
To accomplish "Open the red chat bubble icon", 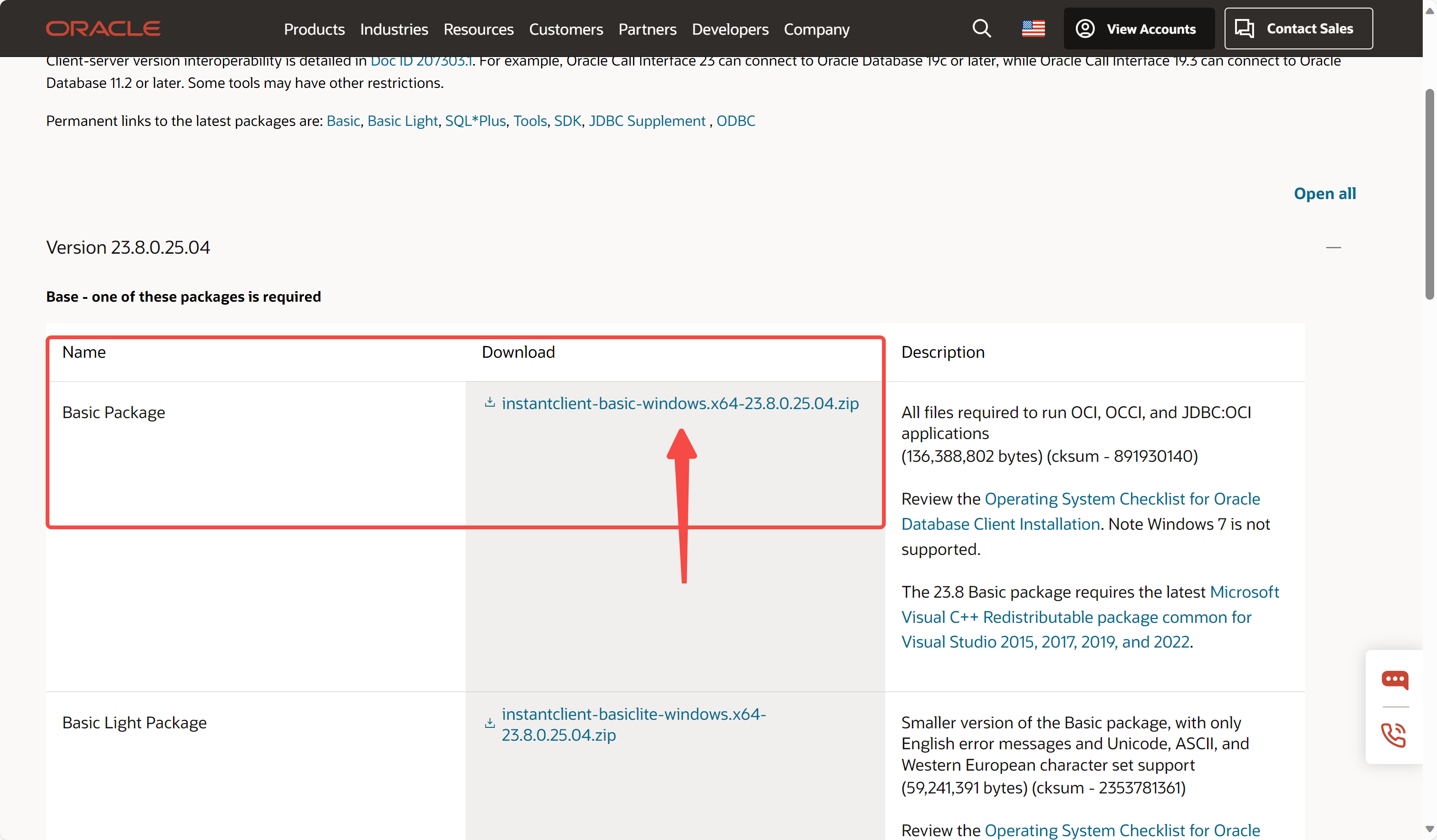I will point(1394,680).
